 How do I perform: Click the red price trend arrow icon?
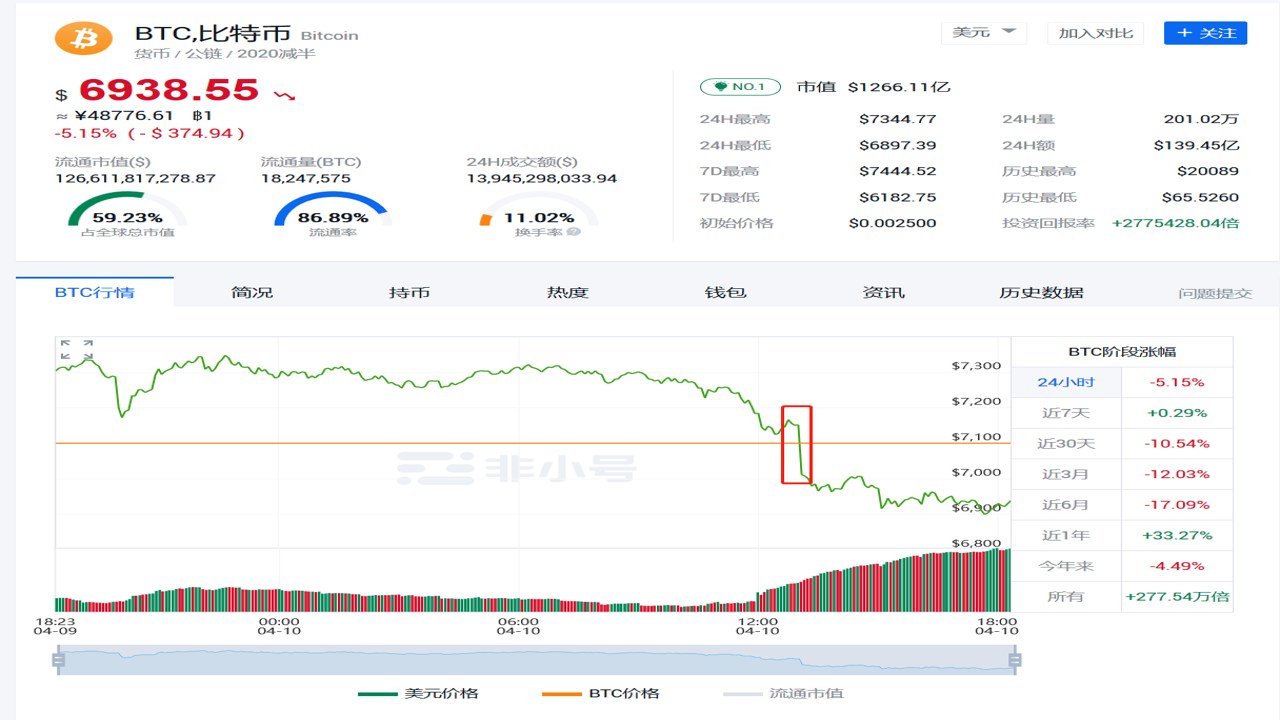click(x=285, y=95)
